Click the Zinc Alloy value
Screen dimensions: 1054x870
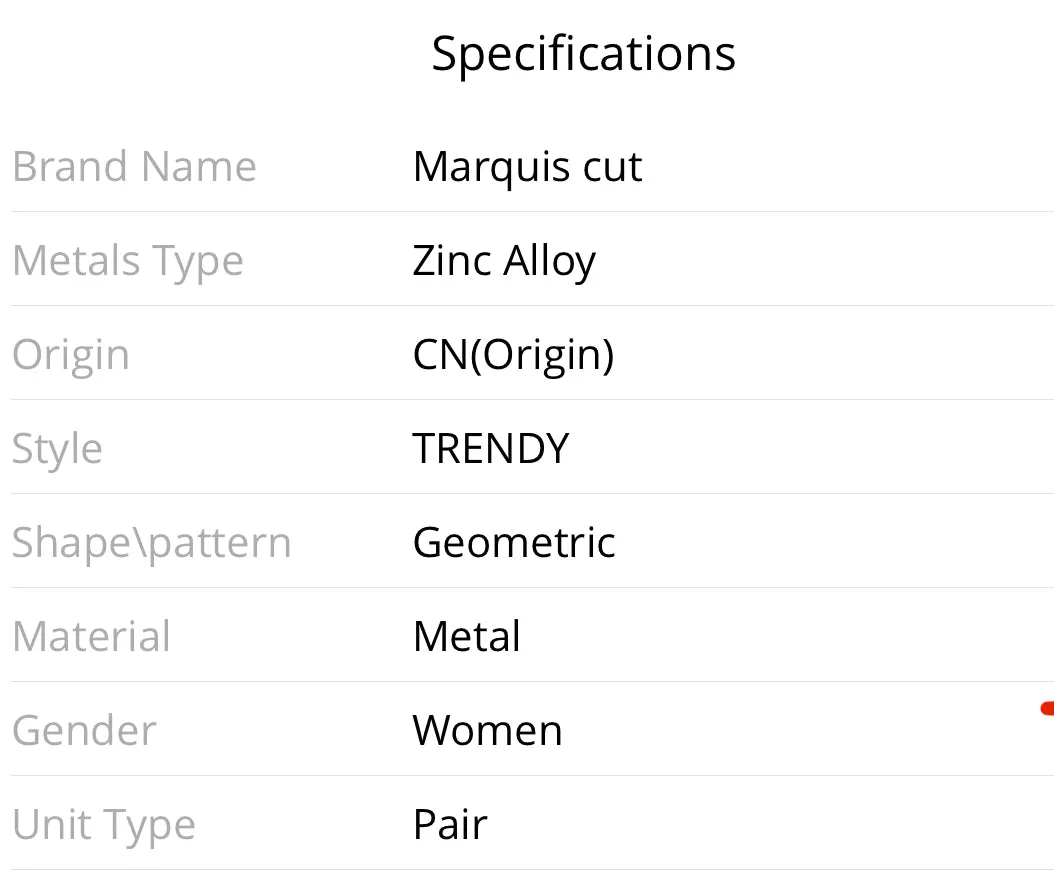coord(504,262)
